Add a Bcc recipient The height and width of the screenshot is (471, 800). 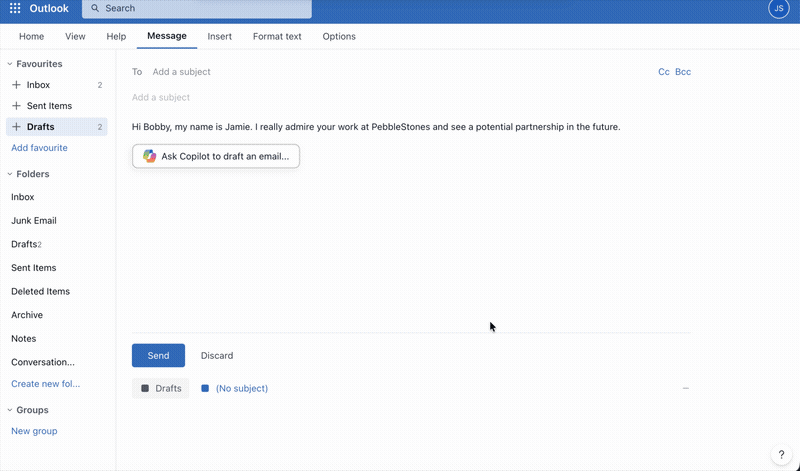(683, 72)
